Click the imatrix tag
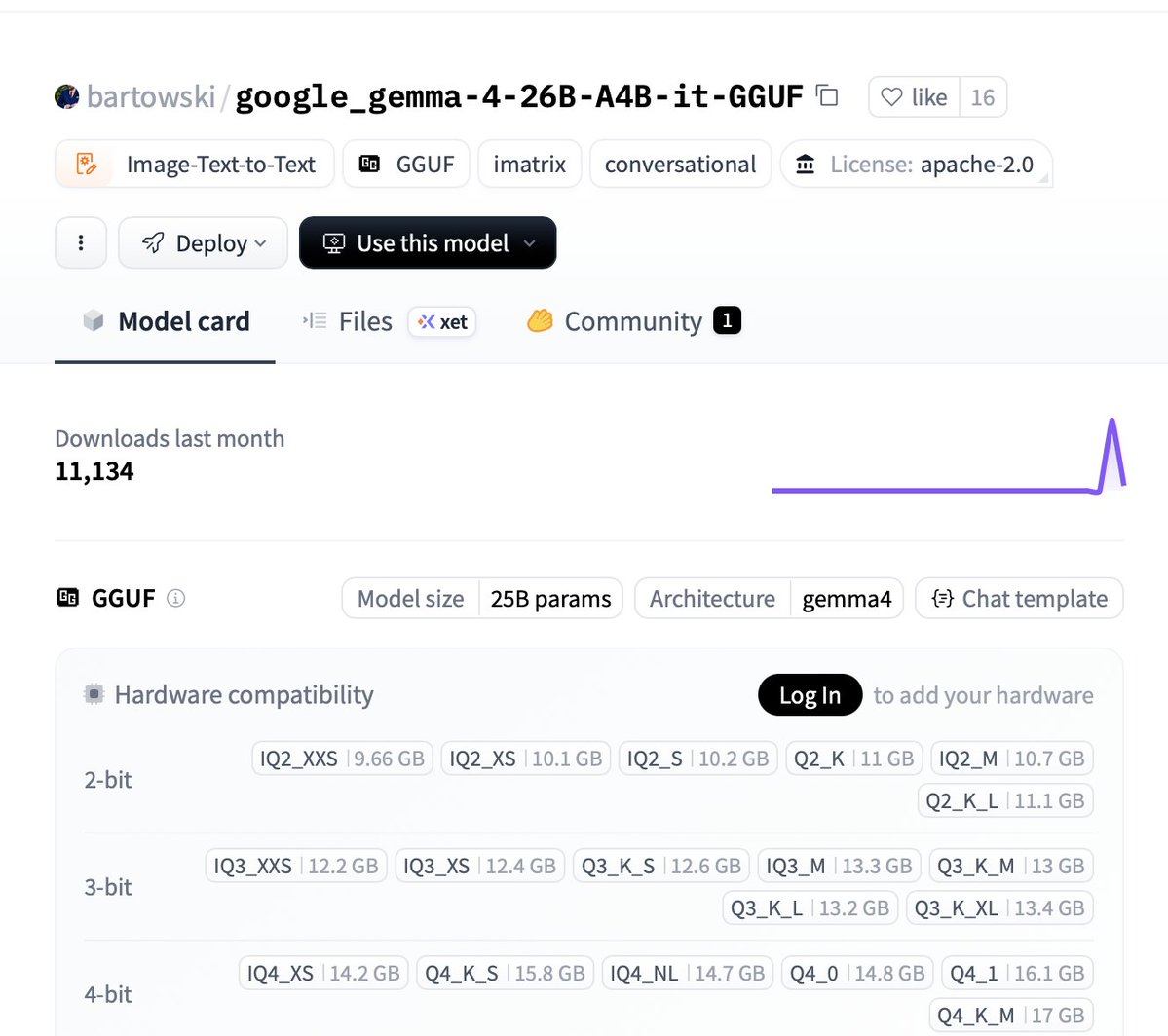This screenshot has height=1036, width=1168. [529, 164]
